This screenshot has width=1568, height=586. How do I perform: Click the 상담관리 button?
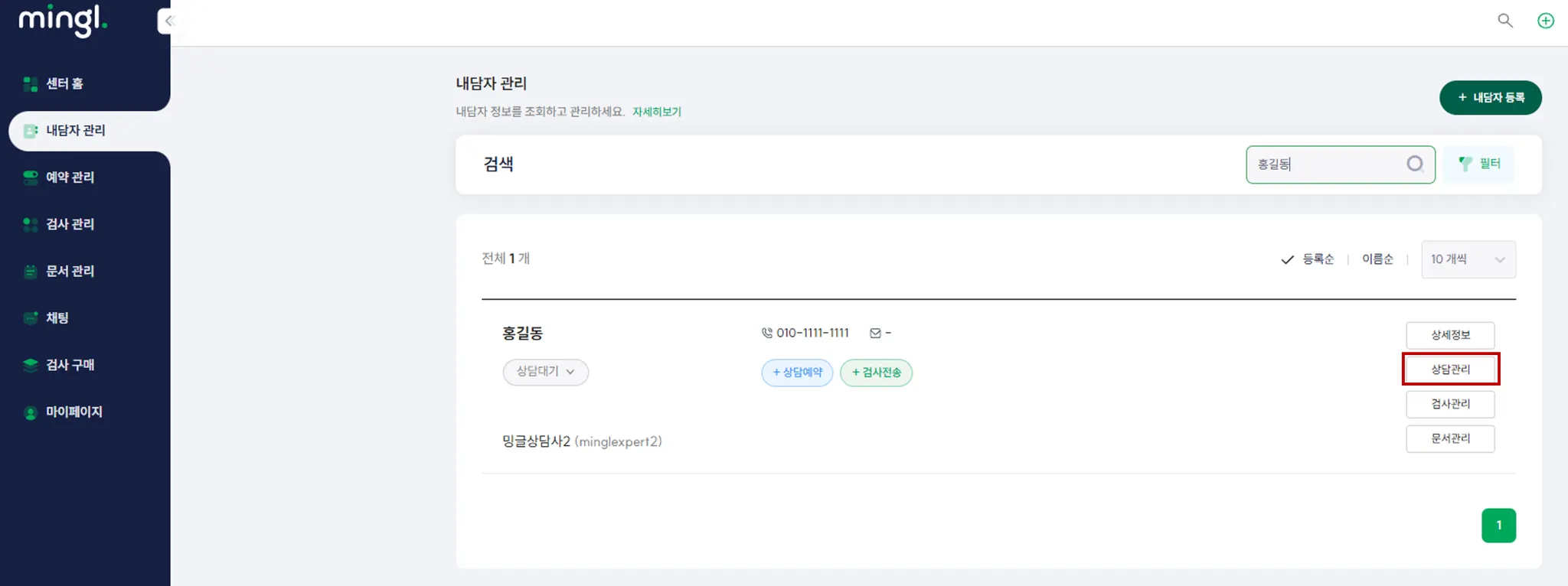(x=1450, y=369)
